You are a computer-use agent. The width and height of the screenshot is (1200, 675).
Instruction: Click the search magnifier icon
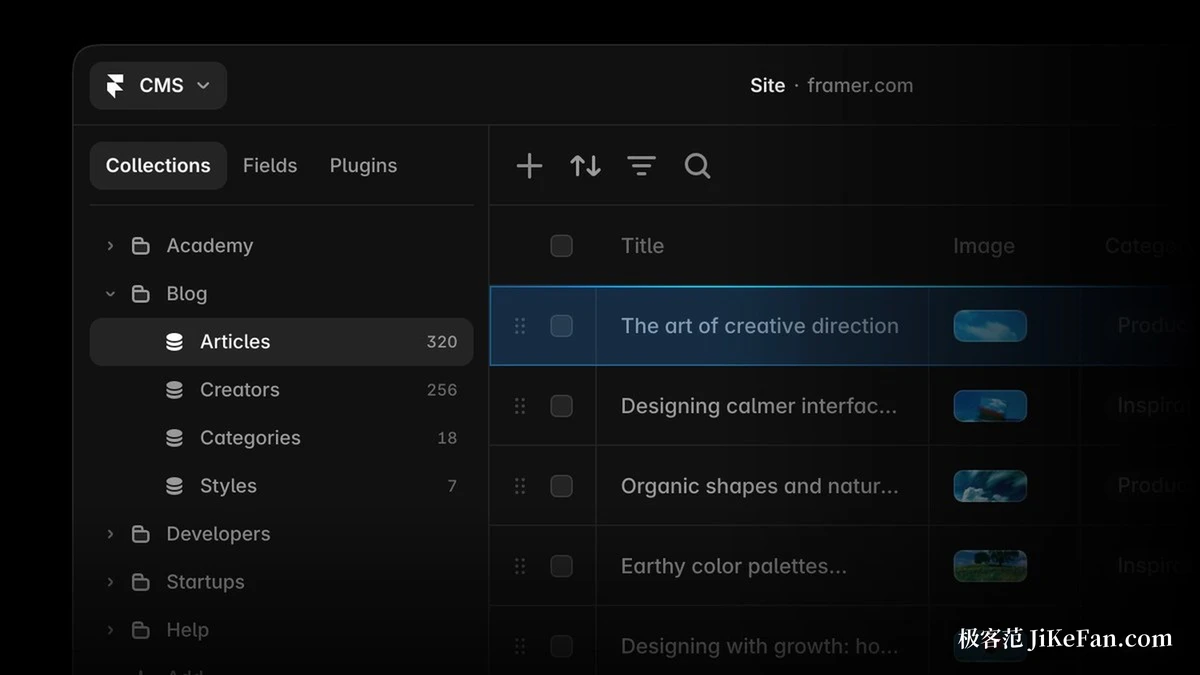click(x=697, y=166)
